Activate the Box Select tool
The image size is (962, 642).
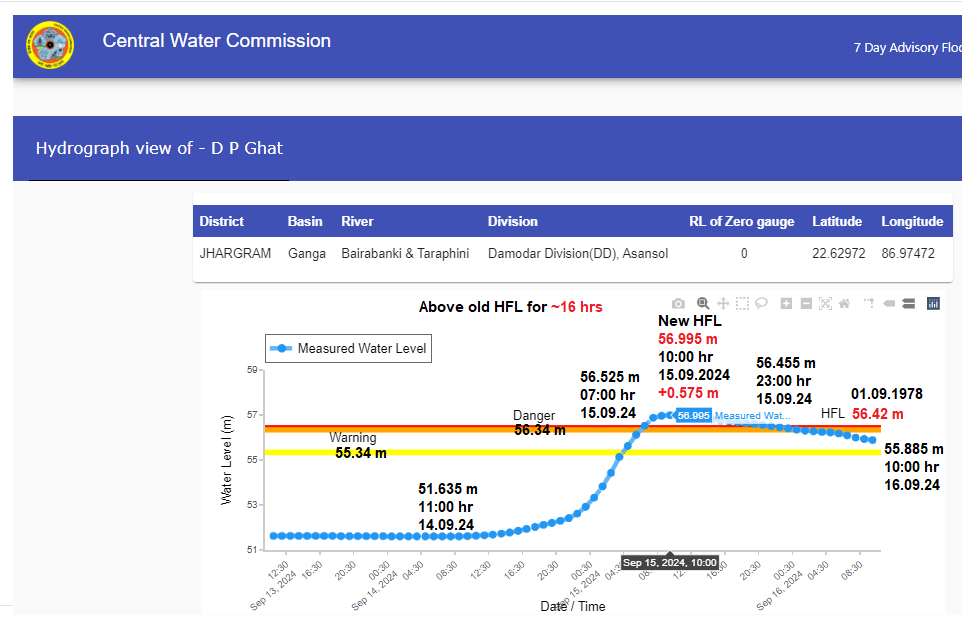(743, 304)
